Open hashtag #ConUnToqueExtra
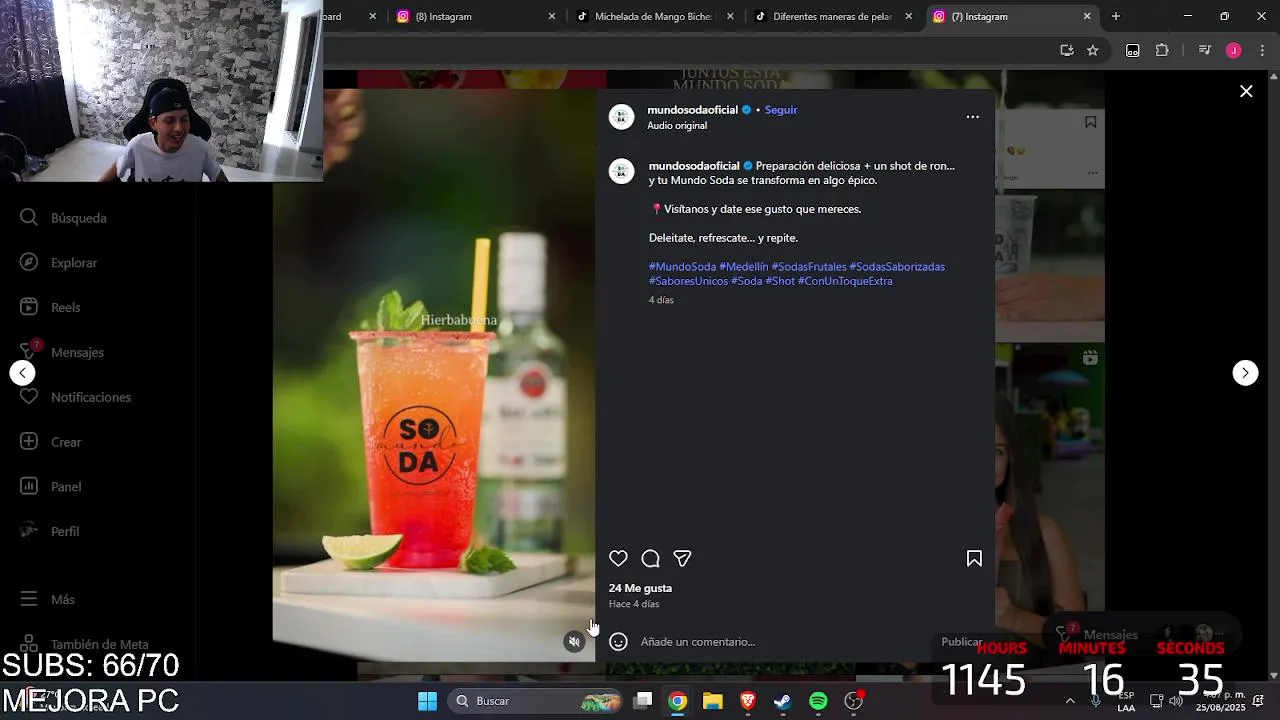This screenshot has height=720, width=1280. click(x=845, y=281)
